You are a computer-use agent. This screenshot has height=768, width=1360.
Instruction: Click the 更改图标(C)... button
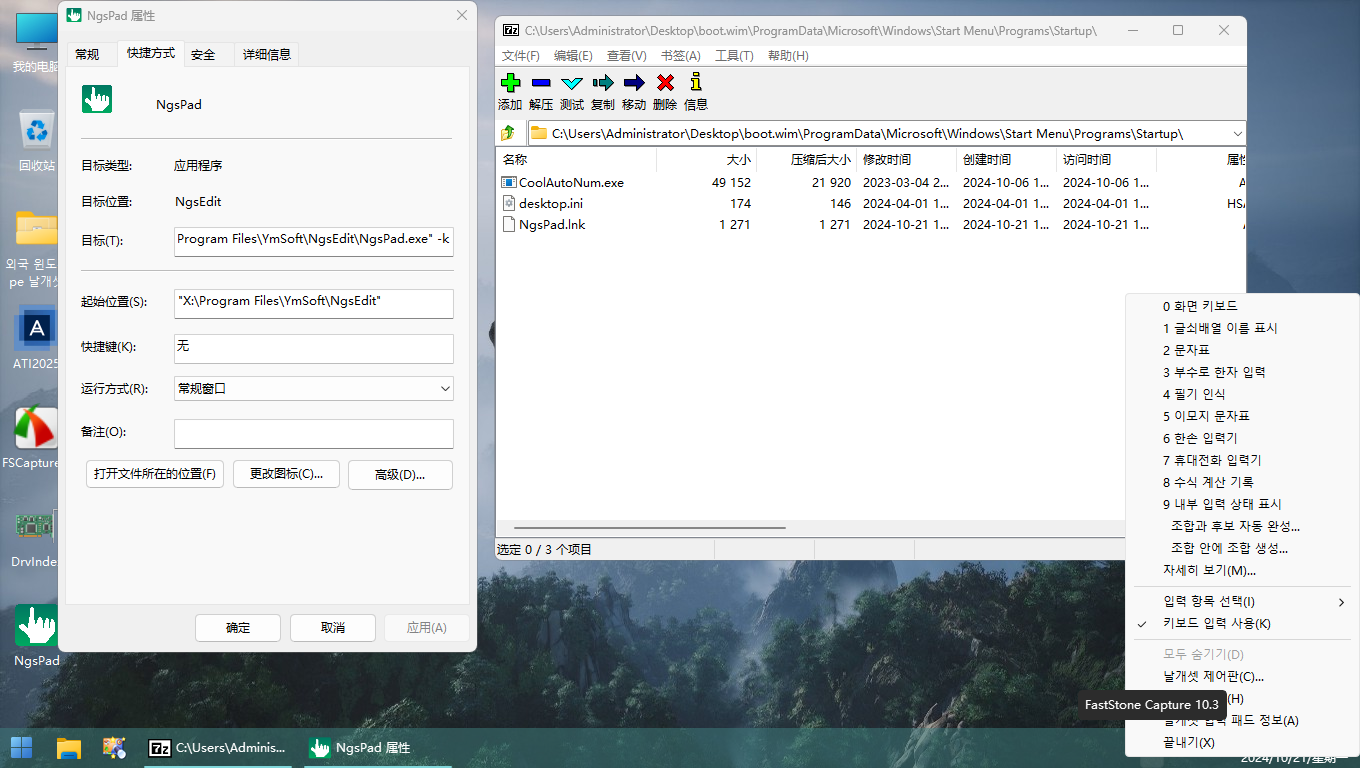[286, 474]
